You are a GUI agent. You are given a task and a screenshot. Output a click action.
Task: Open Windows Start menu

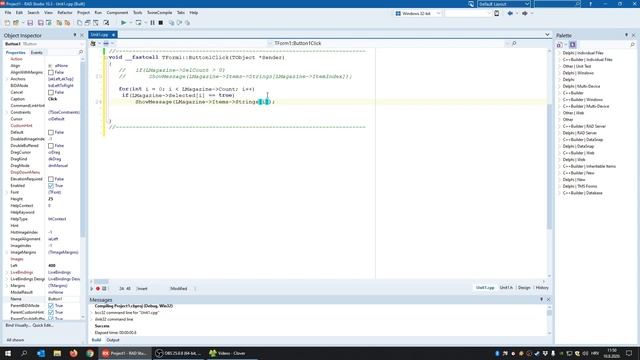[x=8, y=353]
